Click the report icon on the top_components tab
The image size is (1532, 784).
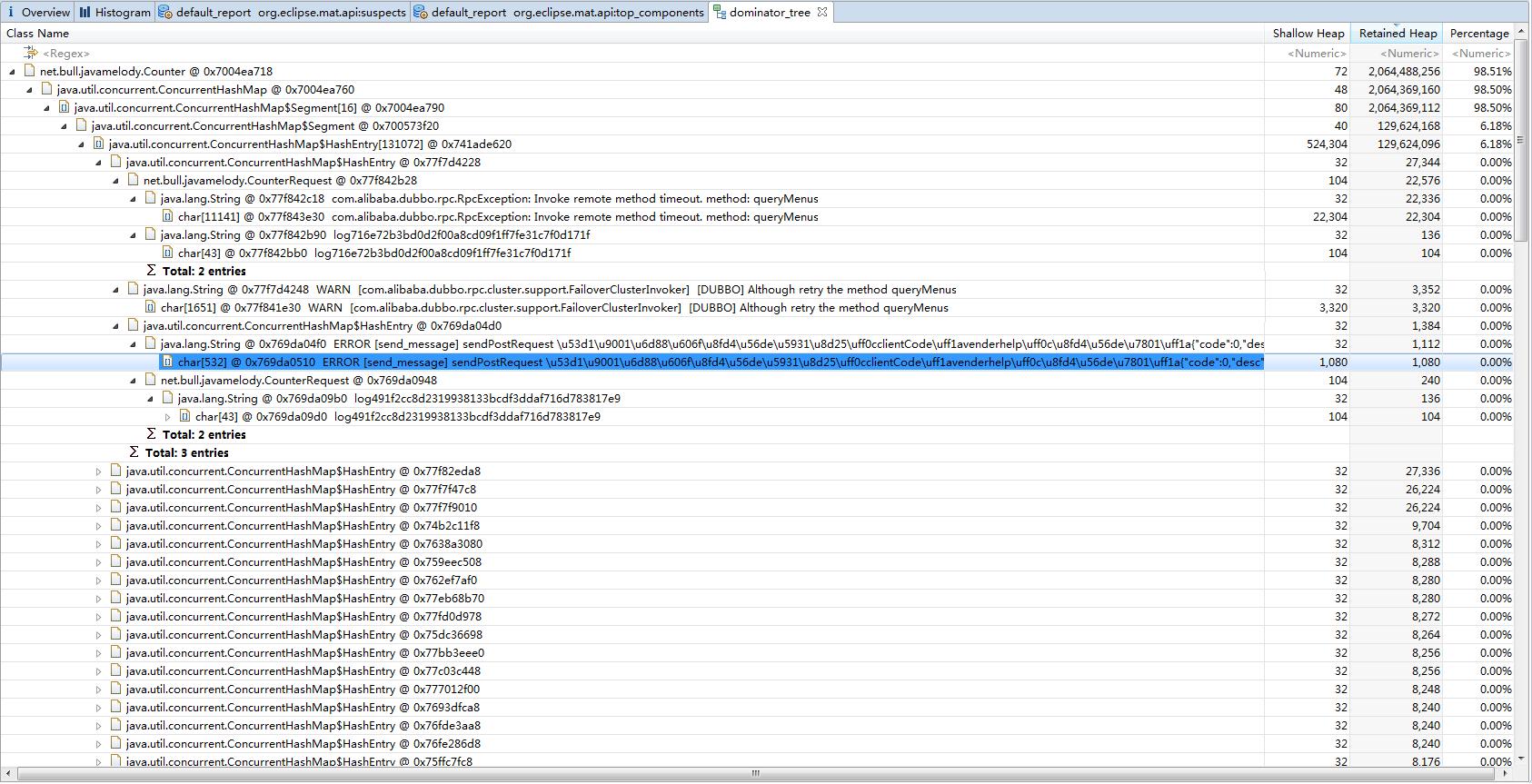[420, 13]
